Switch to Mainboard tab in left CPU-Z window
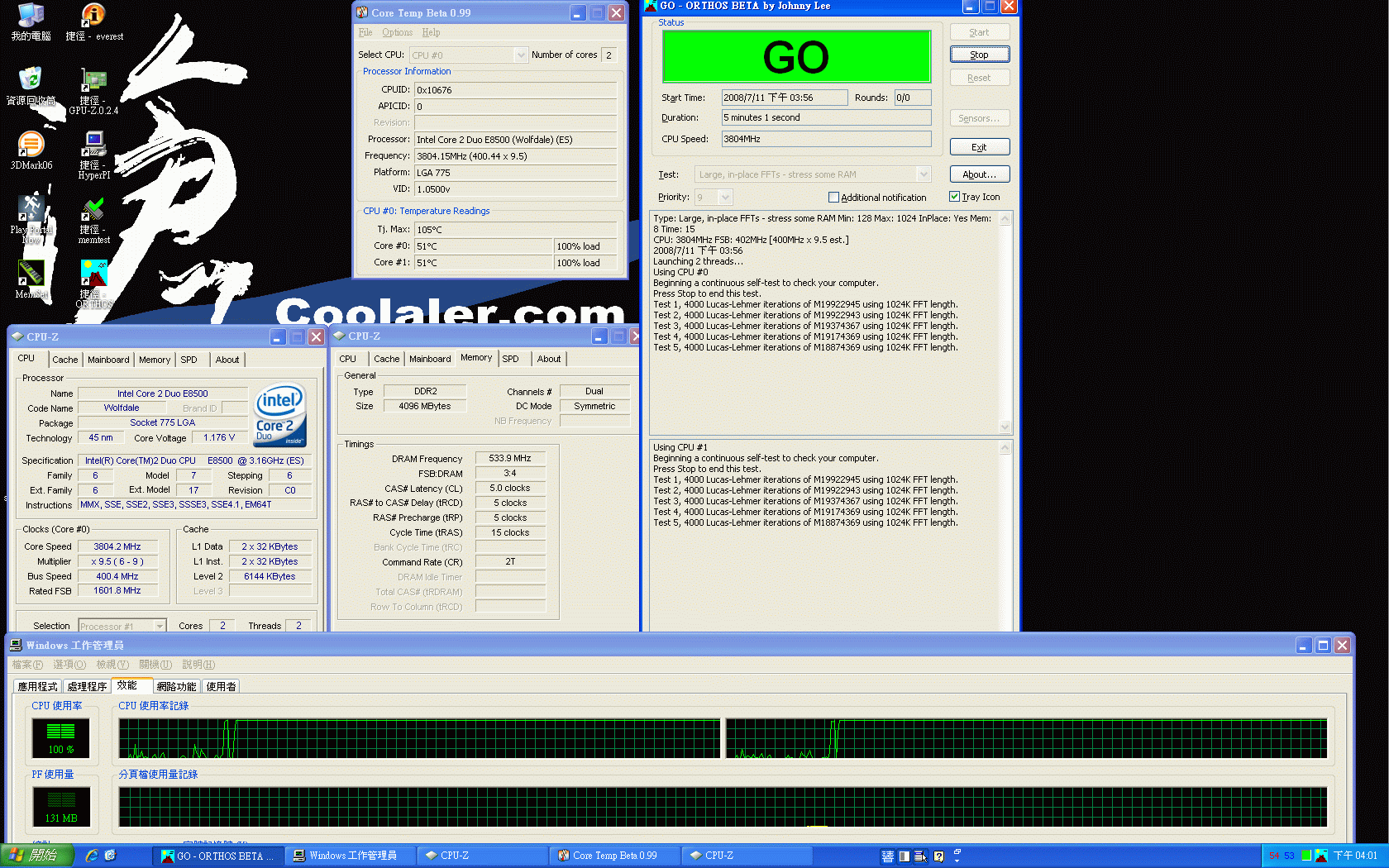The height and width of the screenshot is (868, 1389). click(108, 360)
